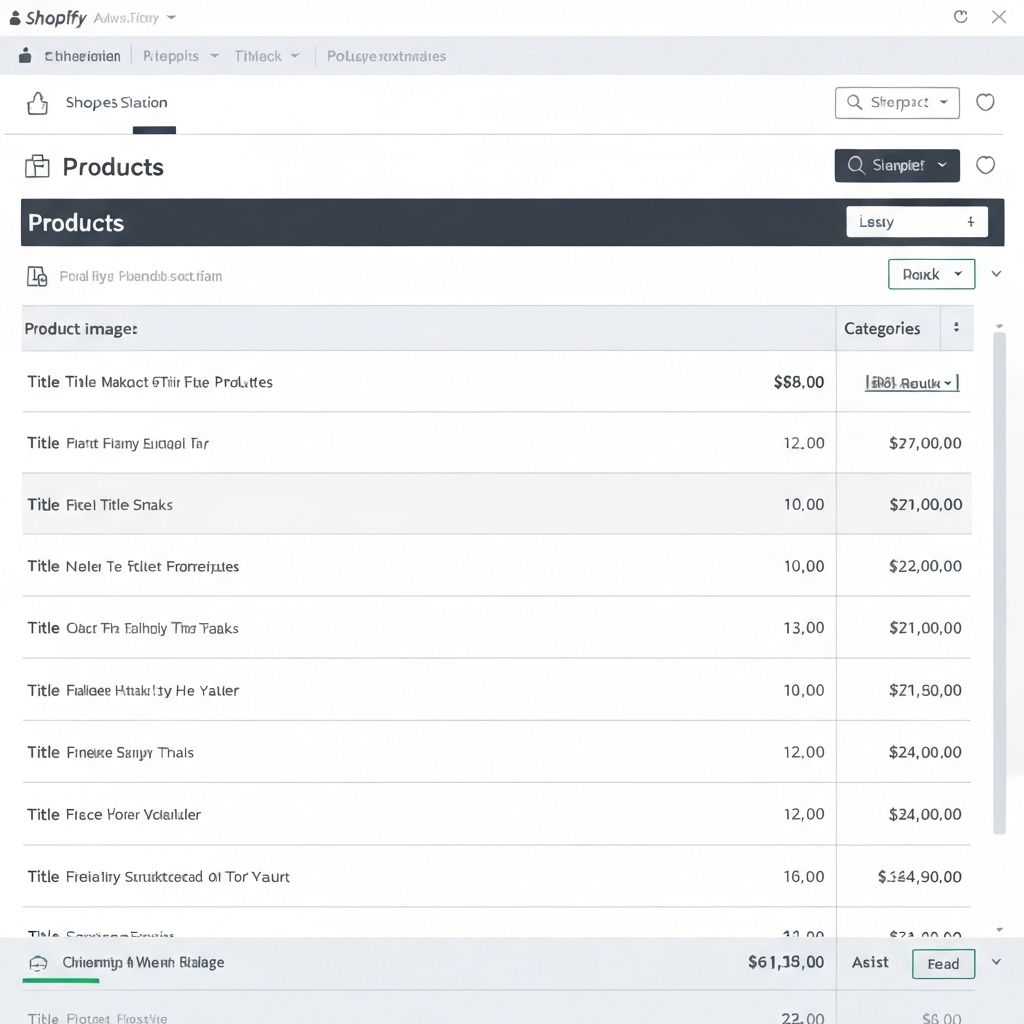Open the Tihleck menu
This screenshot has width=1024, height=1024.
(266, 56)
